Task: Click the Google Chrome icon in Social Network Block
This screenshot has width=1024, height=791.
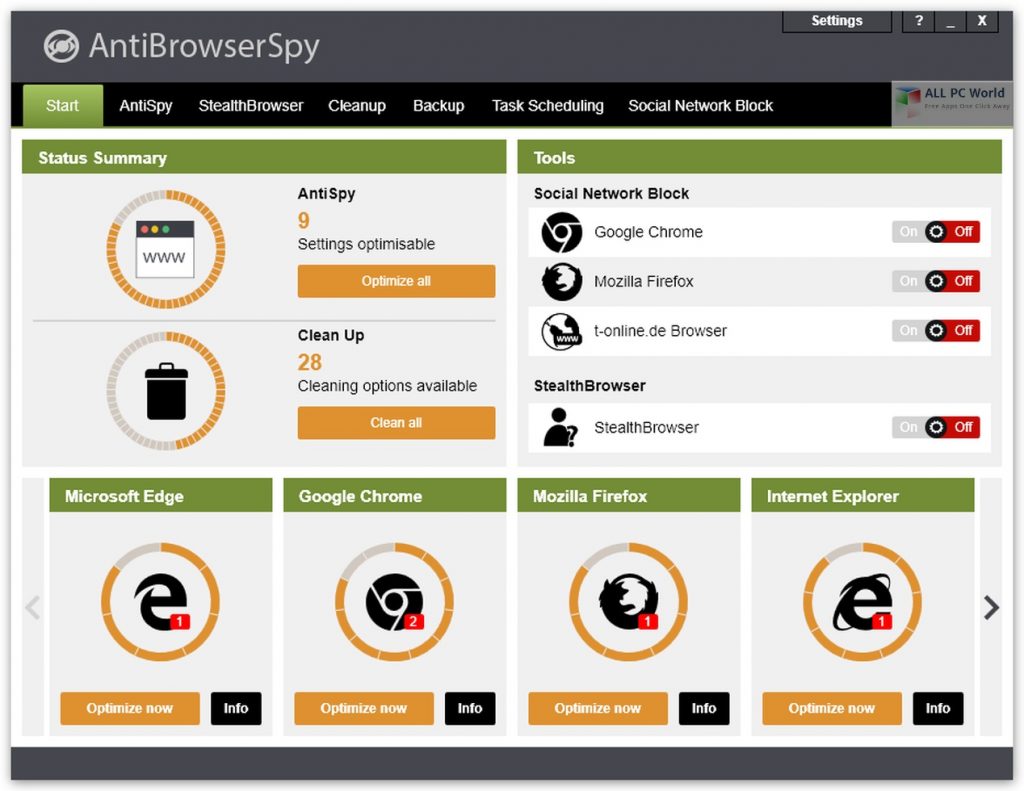Action: tap(562, 232)
